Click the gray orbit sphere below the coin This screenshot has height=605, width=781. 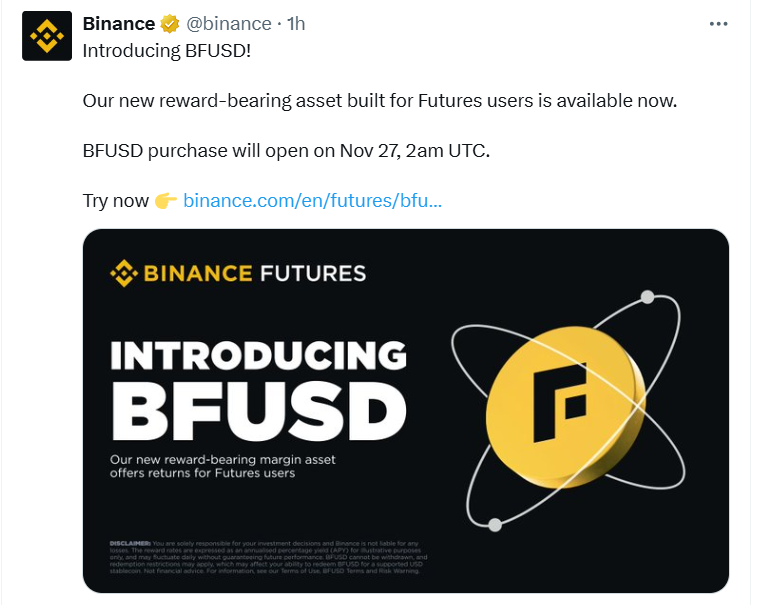[x=495, y=525]
